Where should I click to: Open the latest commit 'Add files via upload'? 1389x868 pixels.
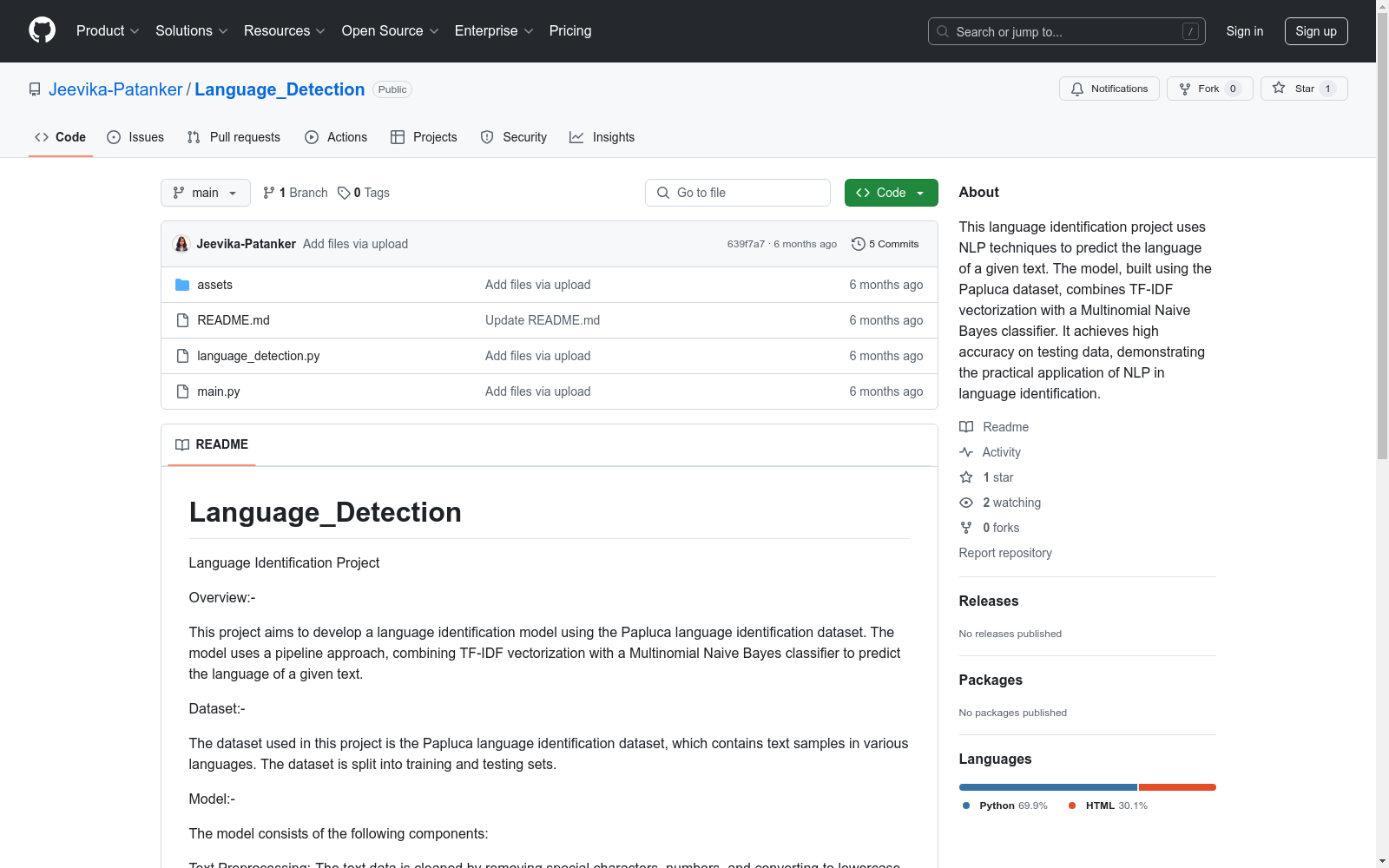pyautogui.click(x=355, y=244)
